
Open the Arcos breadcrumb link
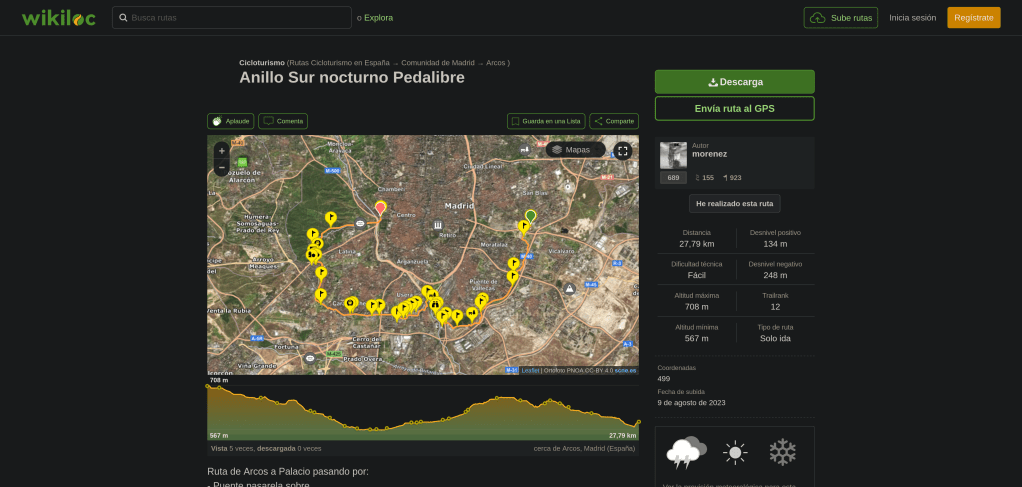496,63
